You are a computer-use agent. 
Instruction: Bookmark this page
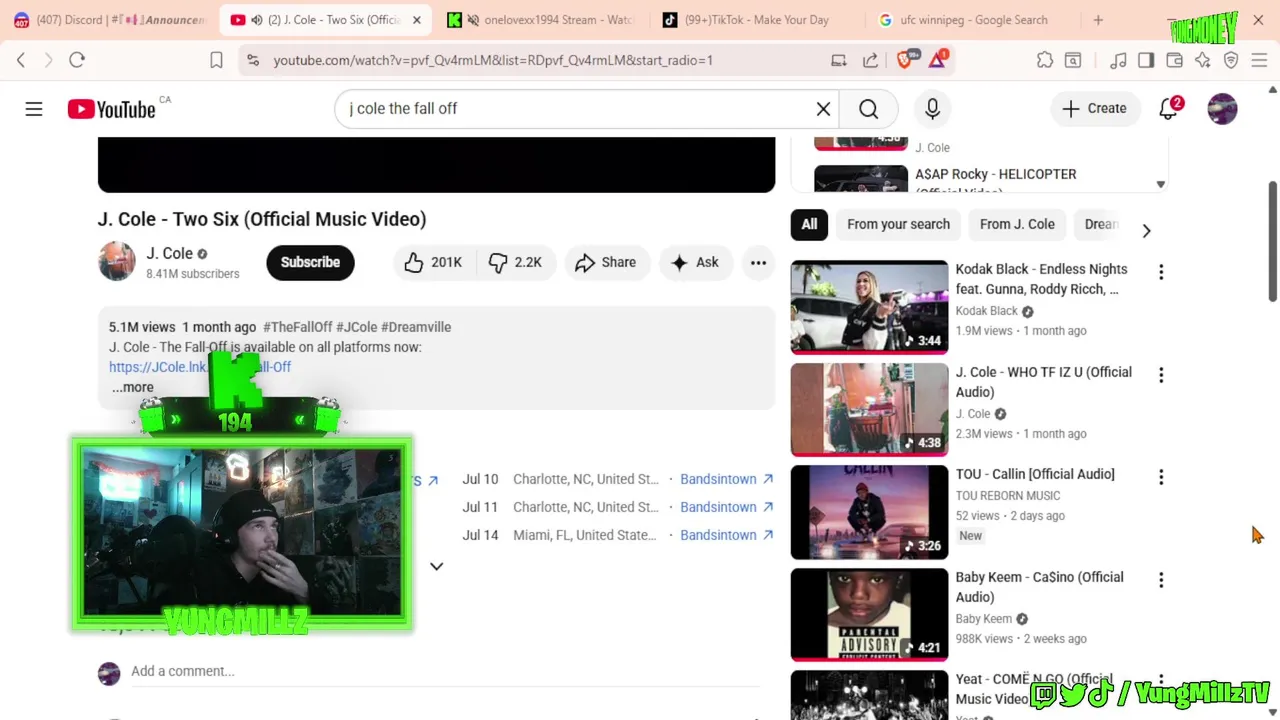[216, 60]
